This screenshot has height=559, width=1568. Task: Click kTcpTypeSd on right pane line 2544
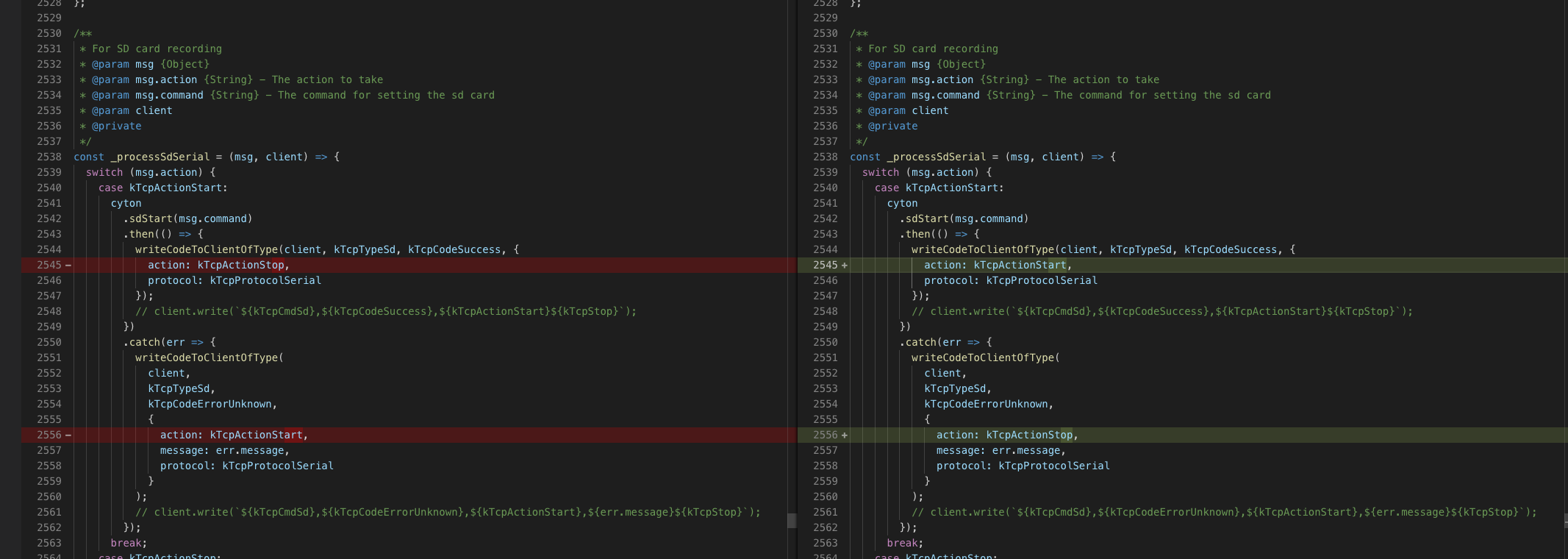click(x=1141, y=249)
